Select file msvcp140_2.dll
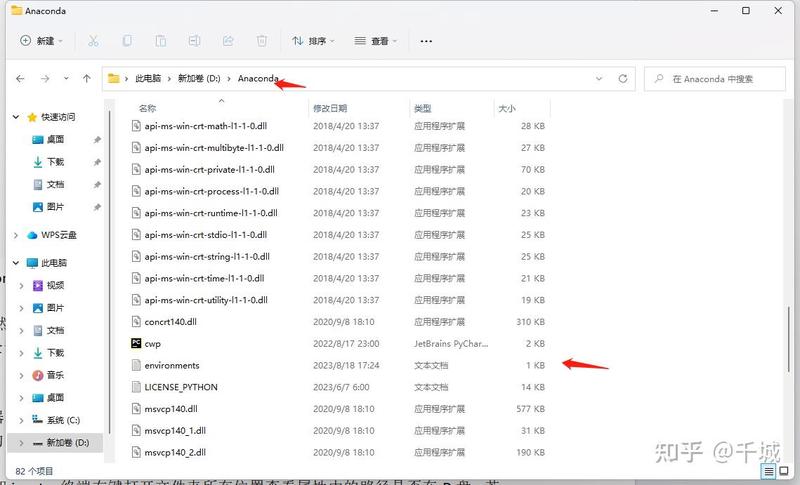800x485 pixels. (175, 452)
